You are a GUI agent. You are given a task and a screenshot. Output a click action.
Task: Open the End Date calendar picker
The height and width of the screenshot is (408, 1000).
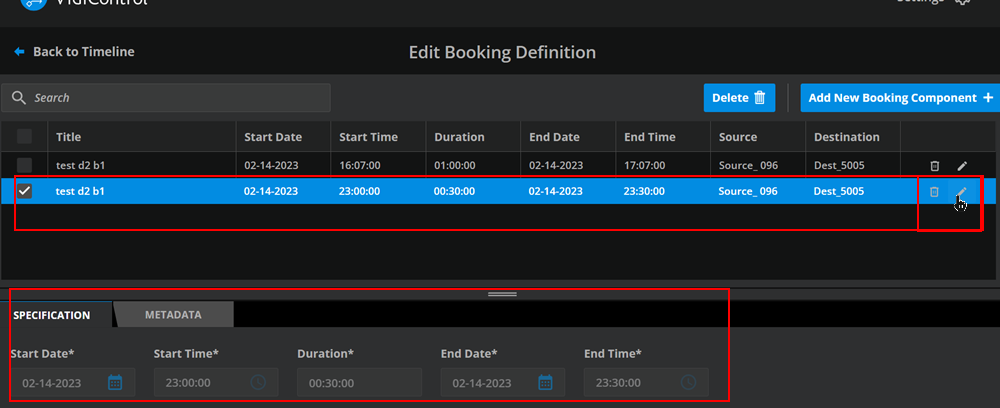pyautogui.click(x=545, y=382)
